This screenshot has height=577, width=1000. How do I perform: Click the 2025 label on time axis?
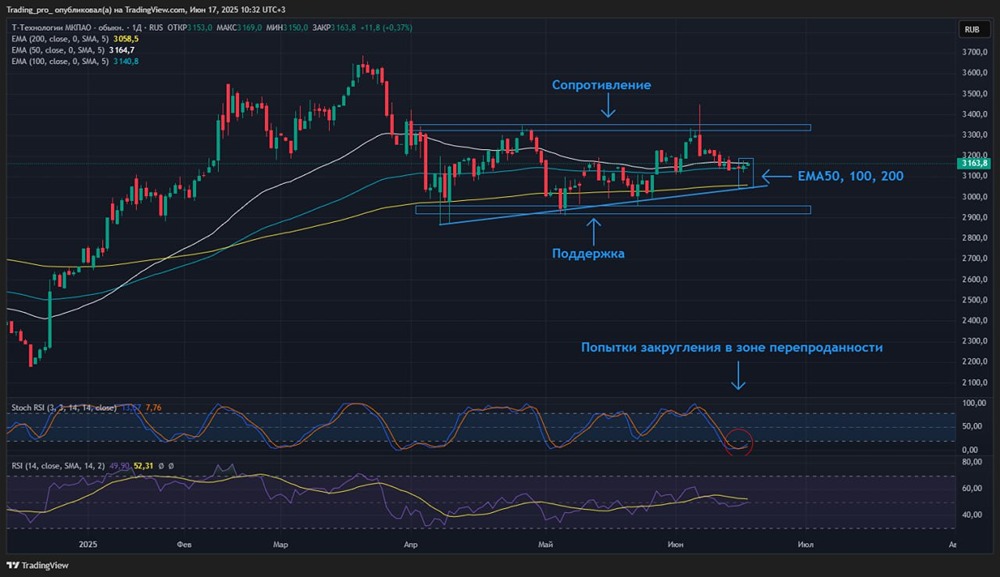[x=88, y=544]
